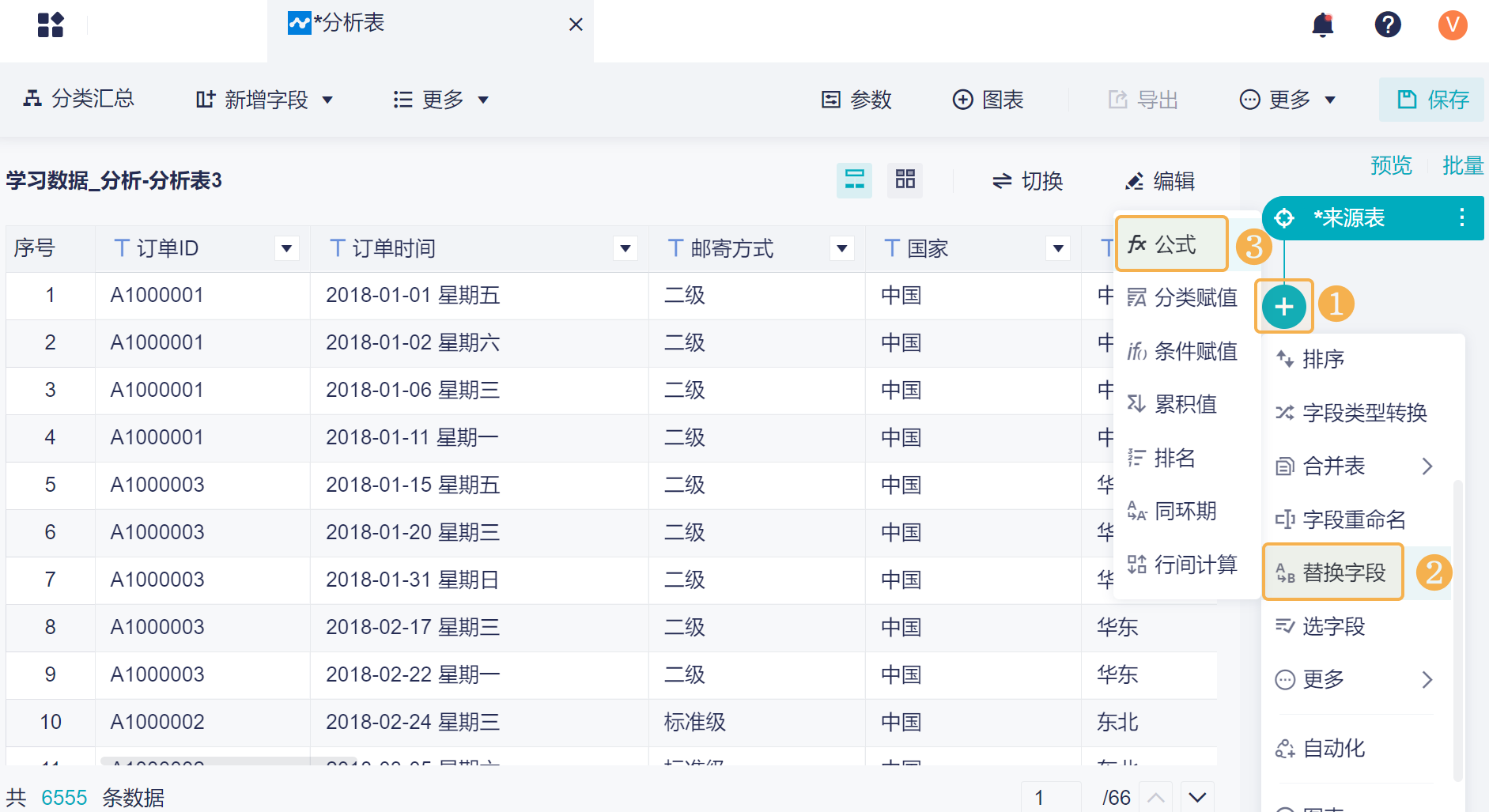This screenshot has height=812, width=1489.
Task: Click the 序号 column header
Action: click(x=51, y=248)
